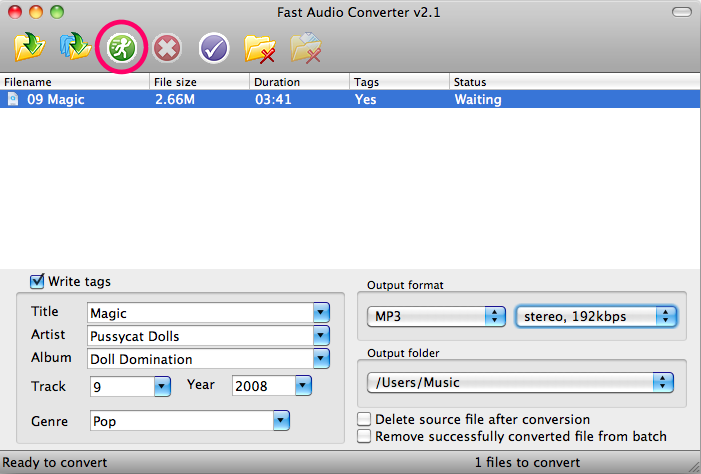The height and width of the screenshot is (474, 701).
Task: Click the add files folder icon
Action: pos(30,47)
